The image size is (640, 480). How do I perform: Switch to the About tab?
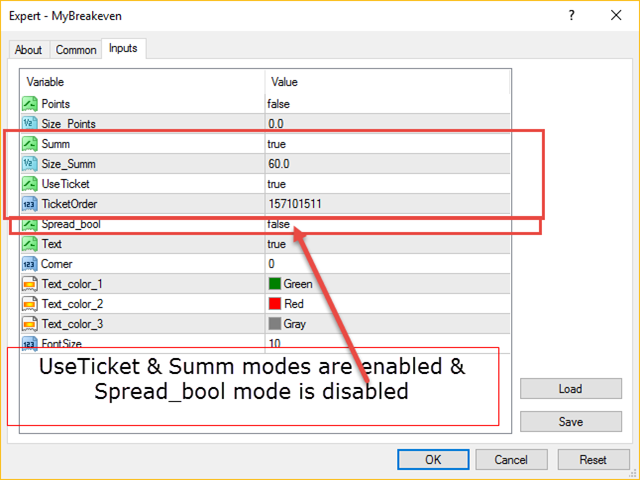coord(28,50)
